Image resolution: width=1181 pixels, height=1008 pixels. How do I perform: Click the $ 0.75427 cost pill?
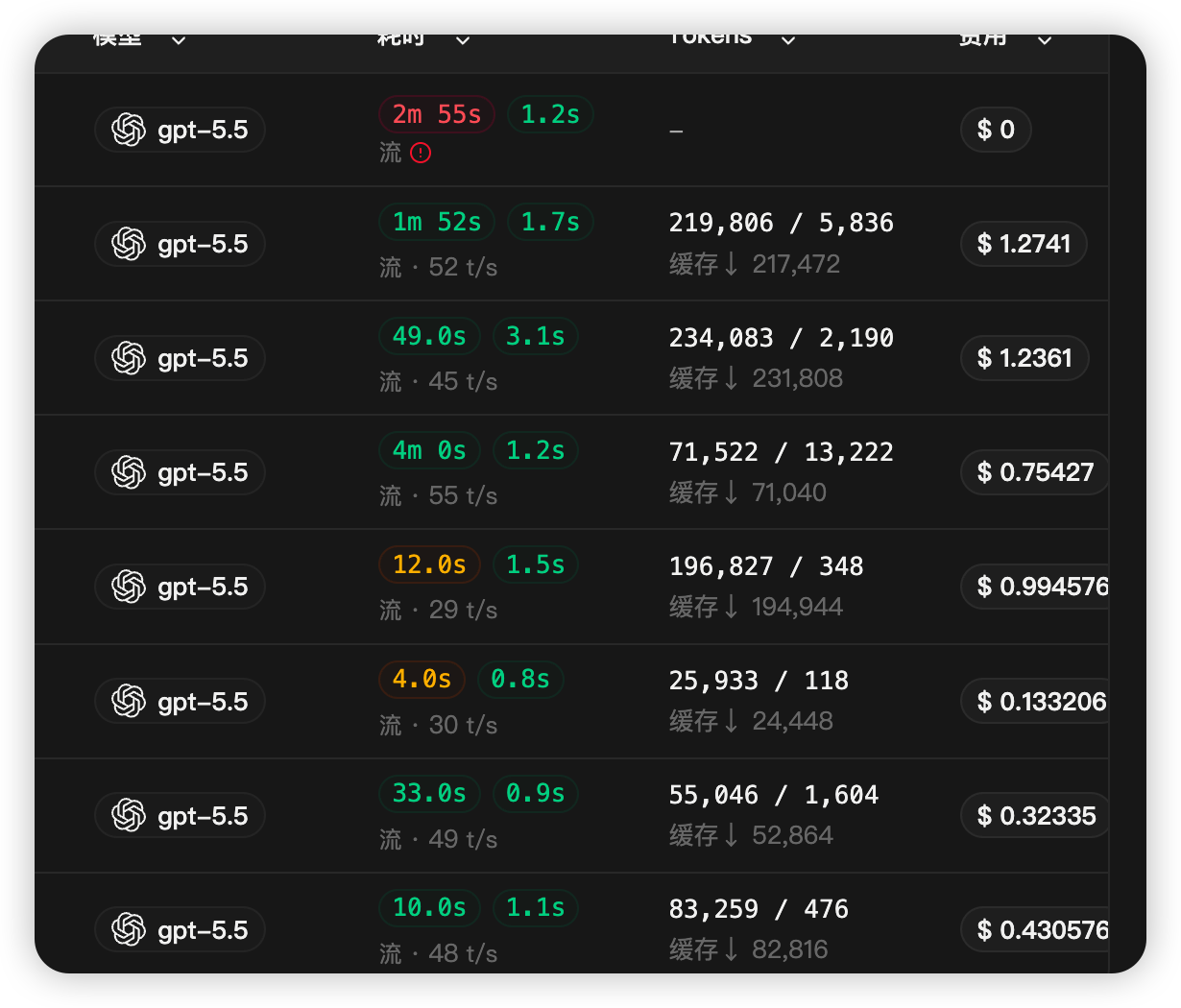pyautogui.click(x=1035, y=472)
